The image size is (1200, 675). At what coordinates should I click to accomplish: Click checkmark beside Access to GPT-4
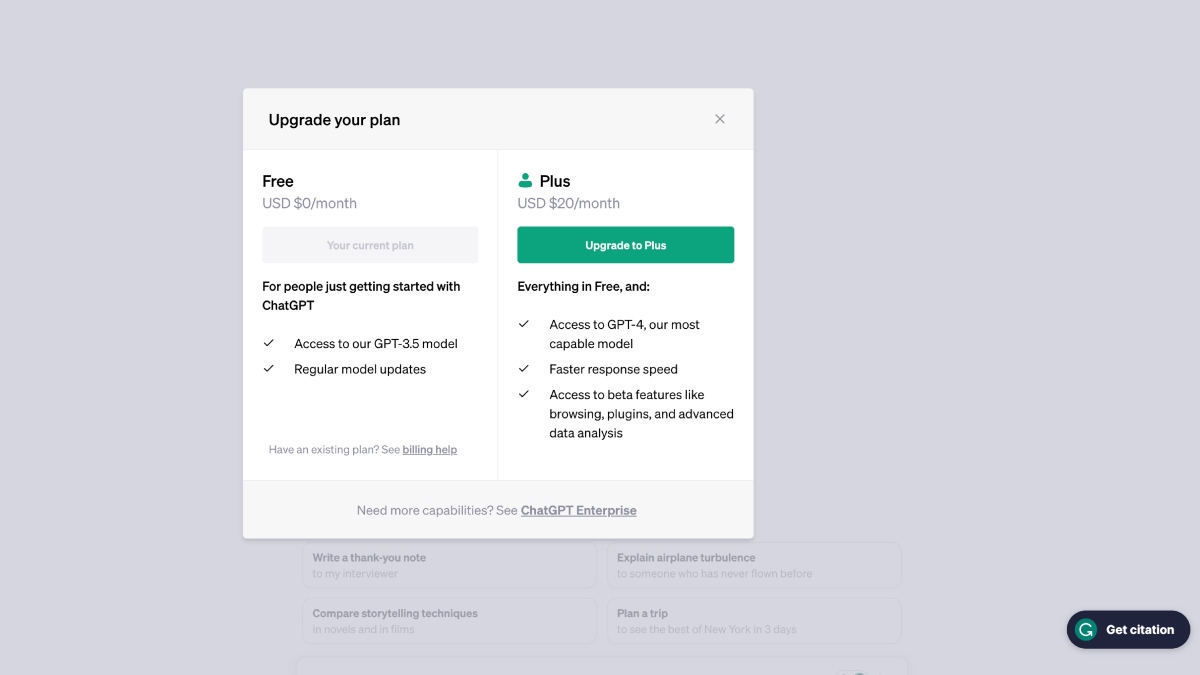pos(524,324)
